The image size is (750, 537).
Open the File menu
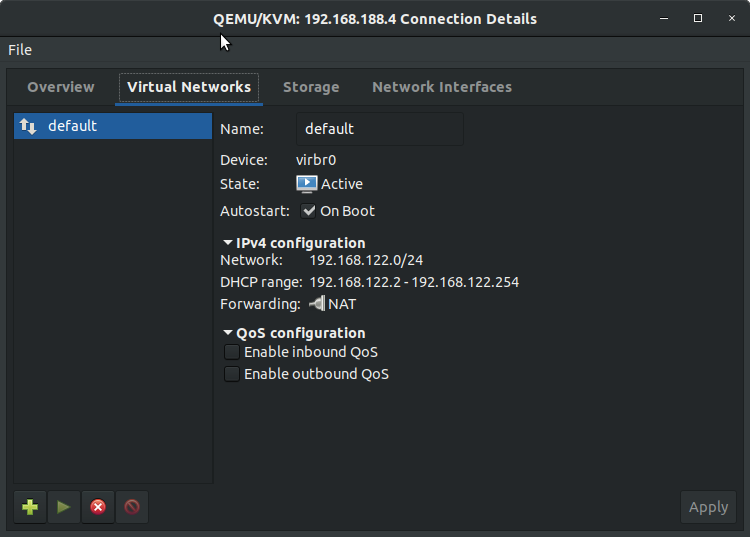point(20,50)
